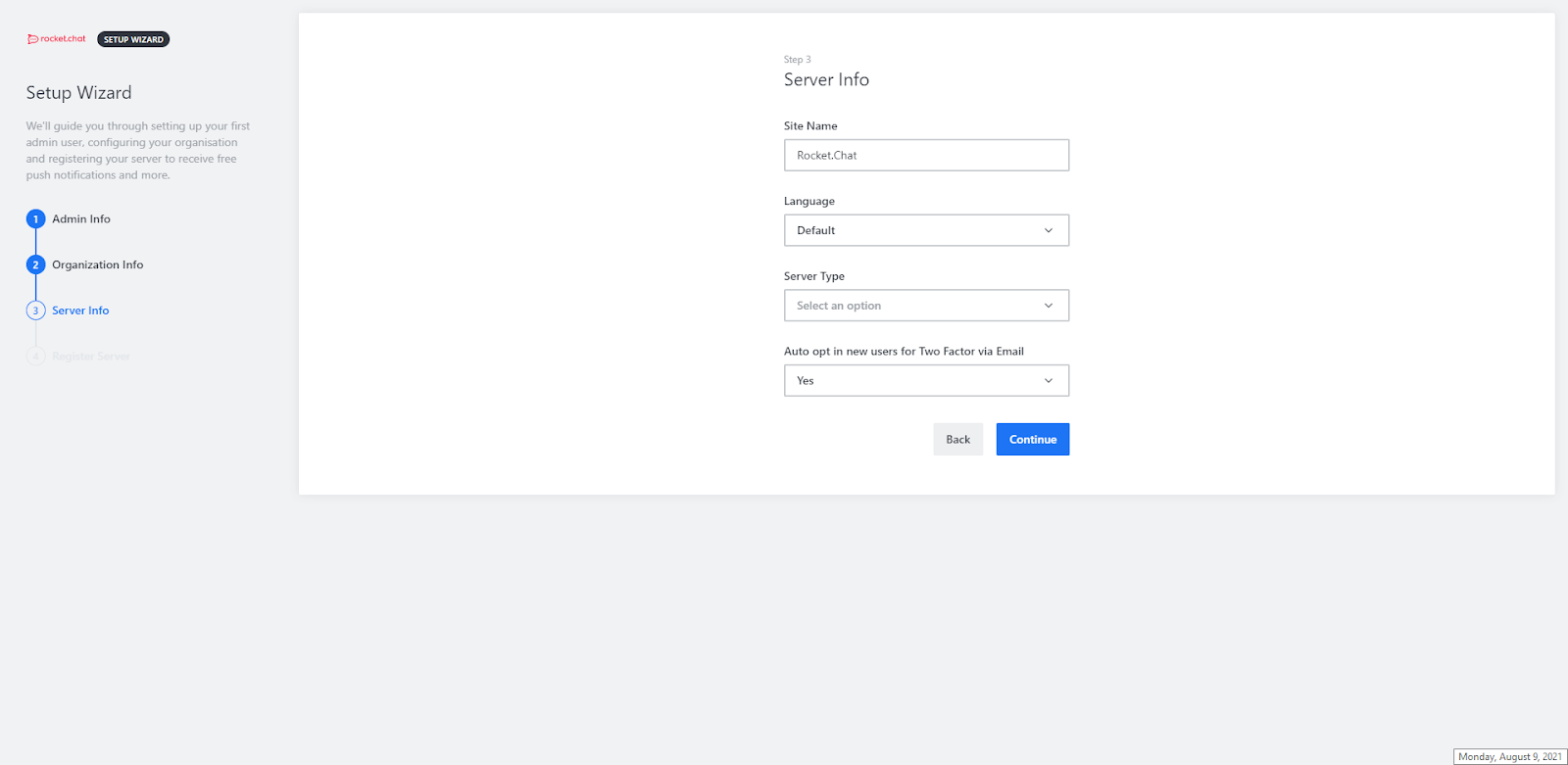Click the Setup Wizard badge
The image size is (1568, 765).
(133, 39)
